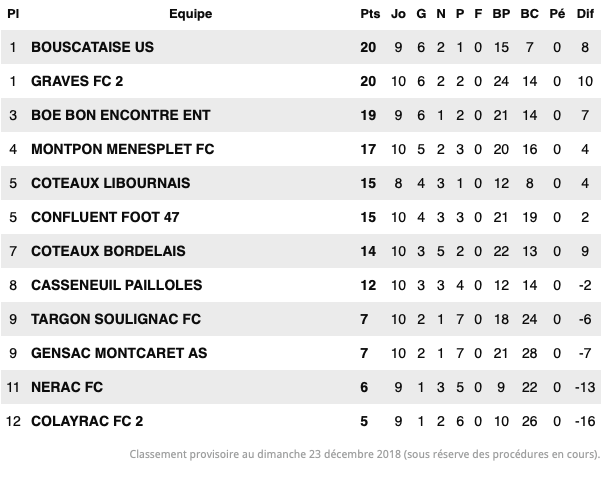
Task: Open NERAC FC team entry
Action: tap(67, 387)
